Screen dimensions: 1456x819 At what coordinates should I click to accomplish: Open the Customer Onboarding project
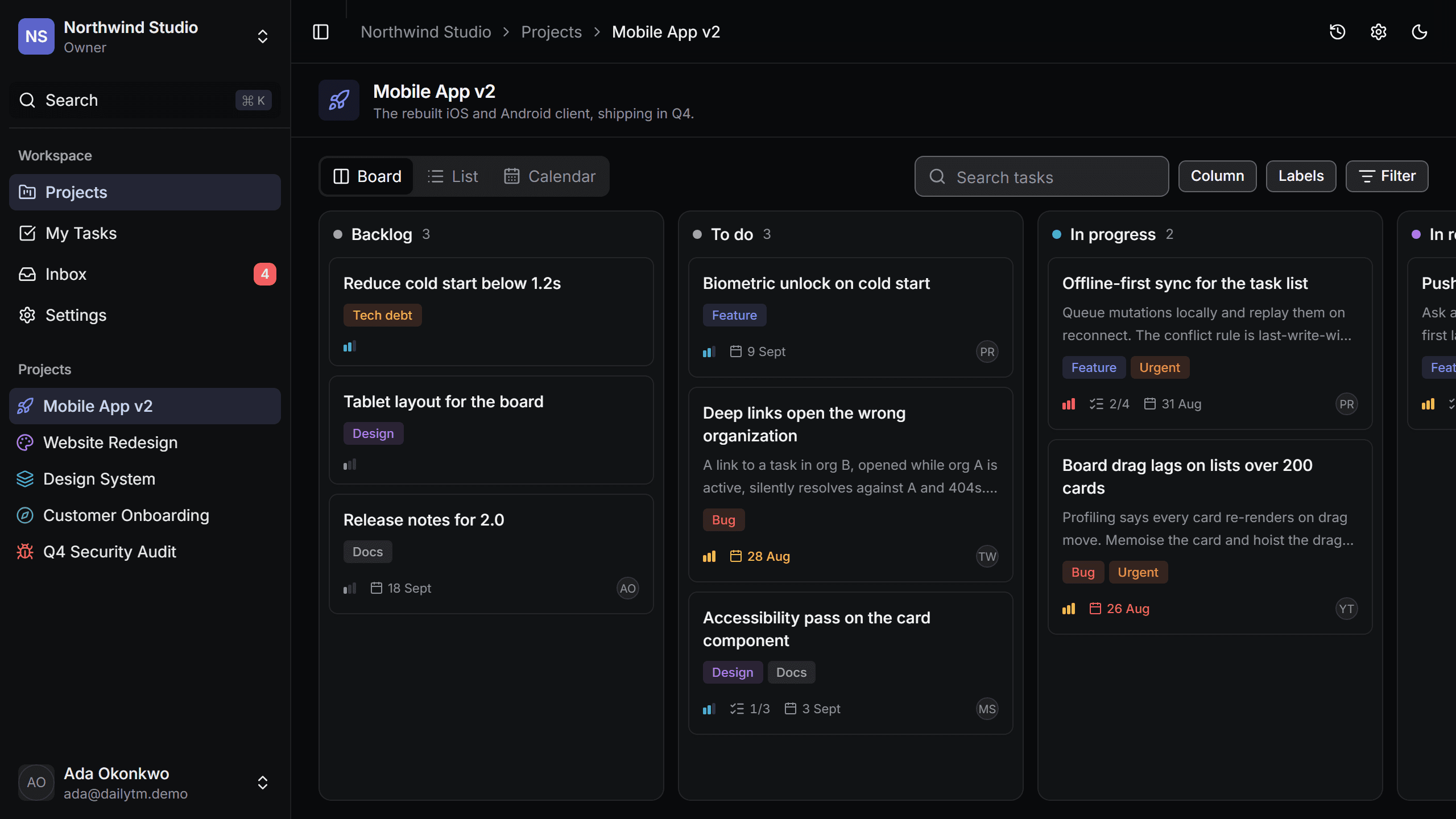coord(145,515)
